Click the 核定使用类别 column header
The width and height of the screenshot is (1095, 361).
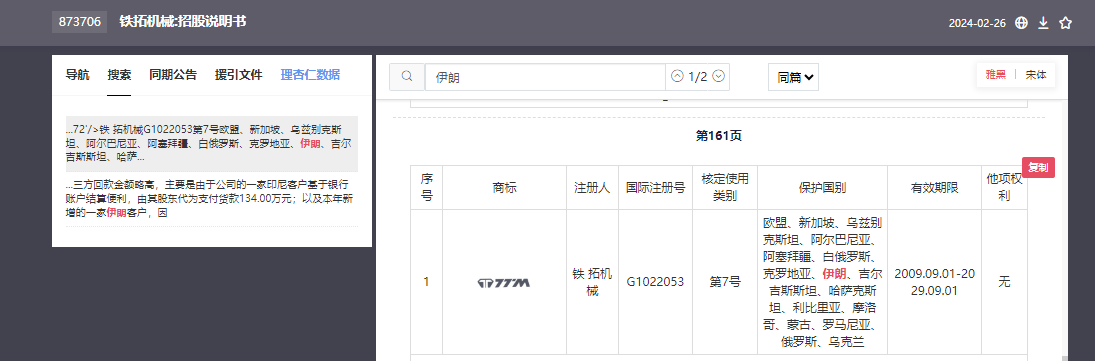coord(724,187)
